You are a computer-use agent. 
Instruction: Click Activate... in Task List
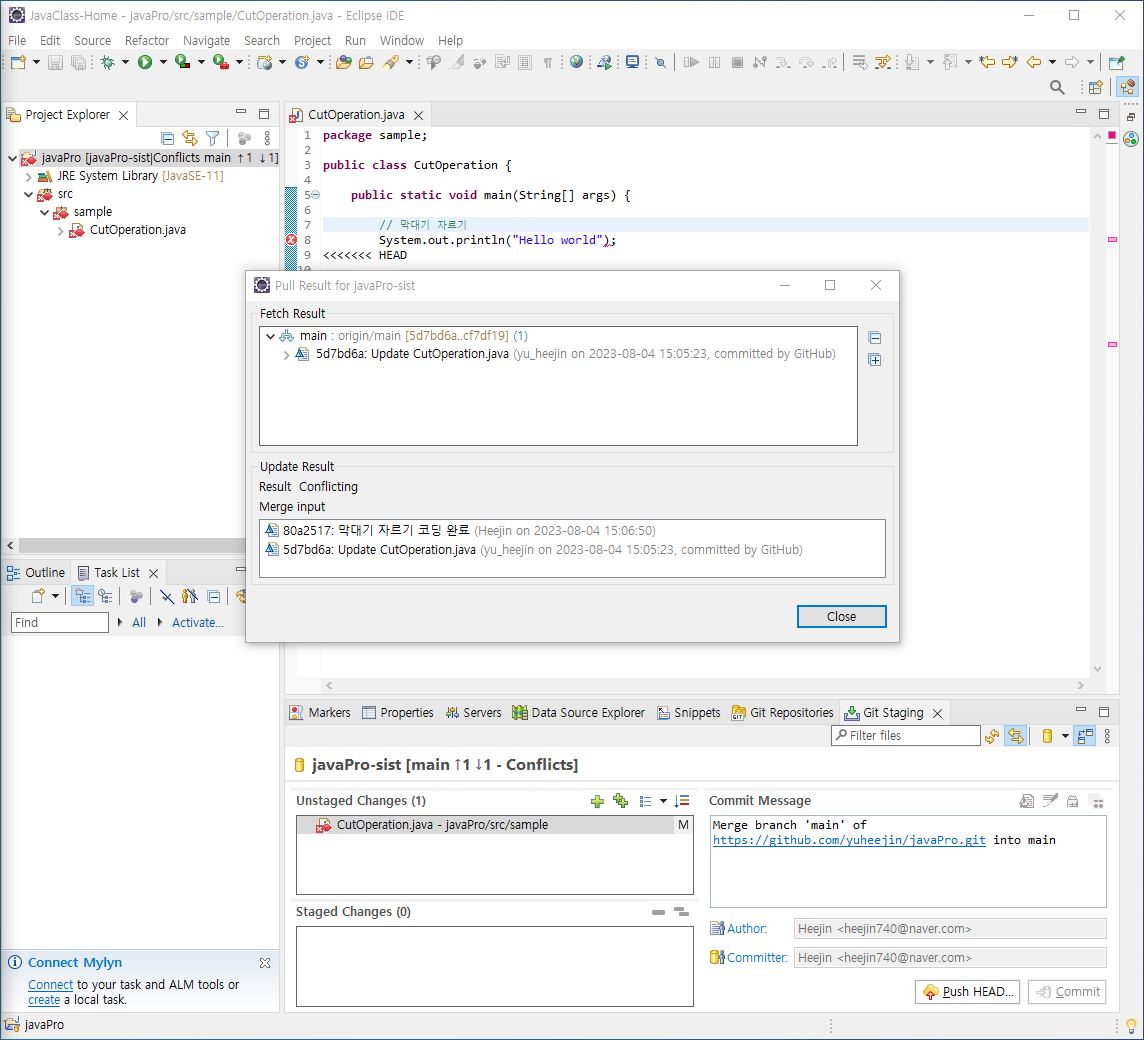[x=198, y=623]
